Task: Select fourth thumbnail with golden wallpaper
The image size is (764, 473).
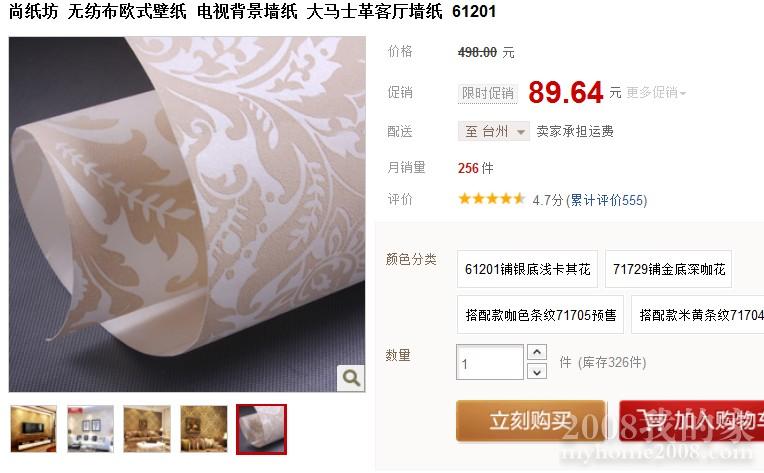Action: click(204, 429)
